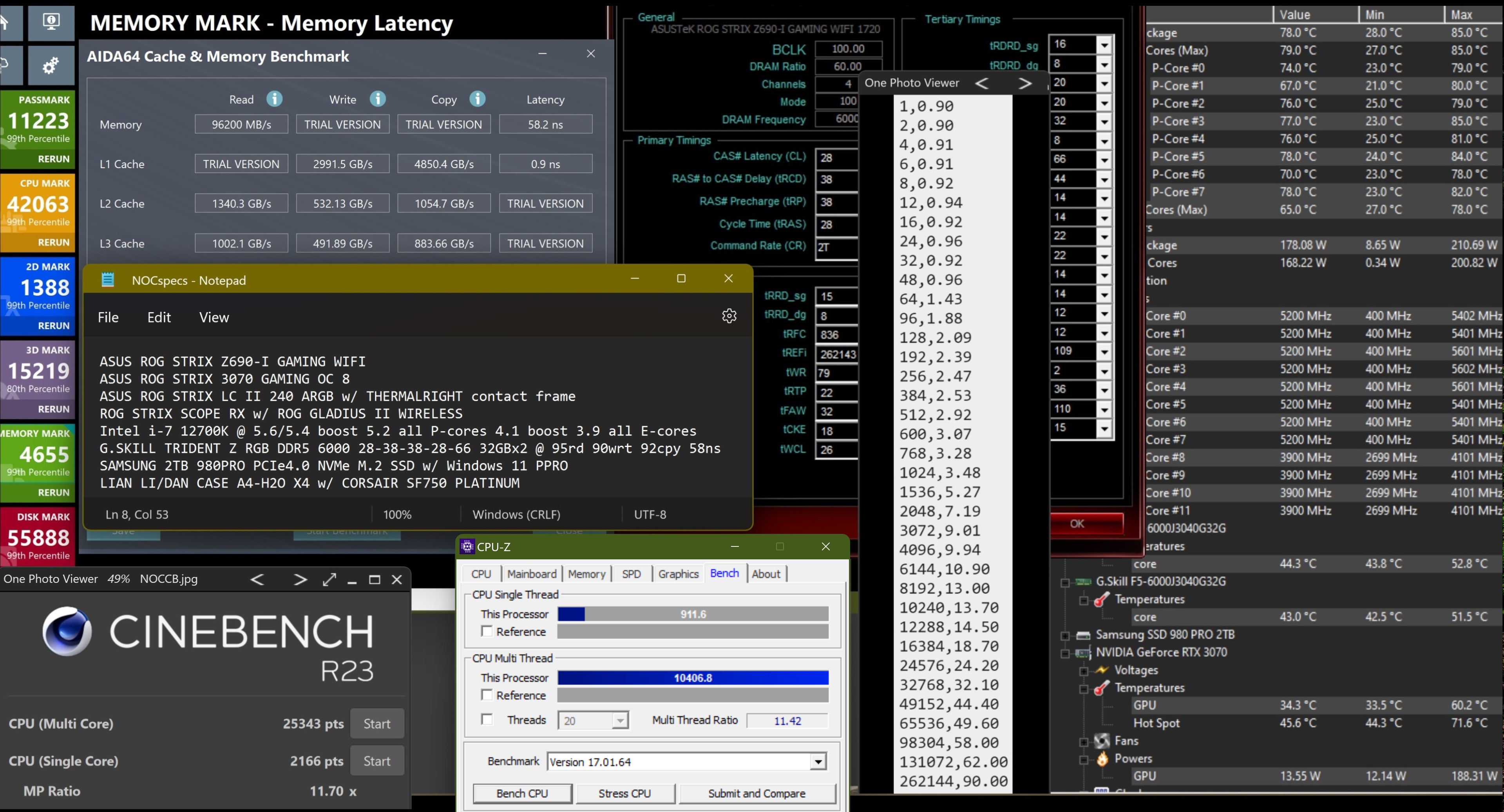Start Cinebench CPU Multi Core test
The image size is (1504, 812).
(376, 724)
